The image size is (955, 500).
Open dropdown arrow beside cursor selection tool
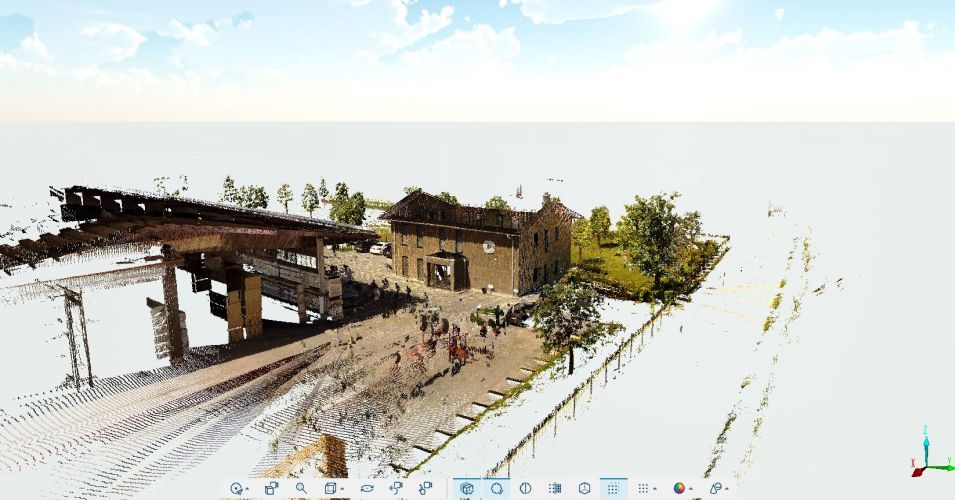click(248, 490)
